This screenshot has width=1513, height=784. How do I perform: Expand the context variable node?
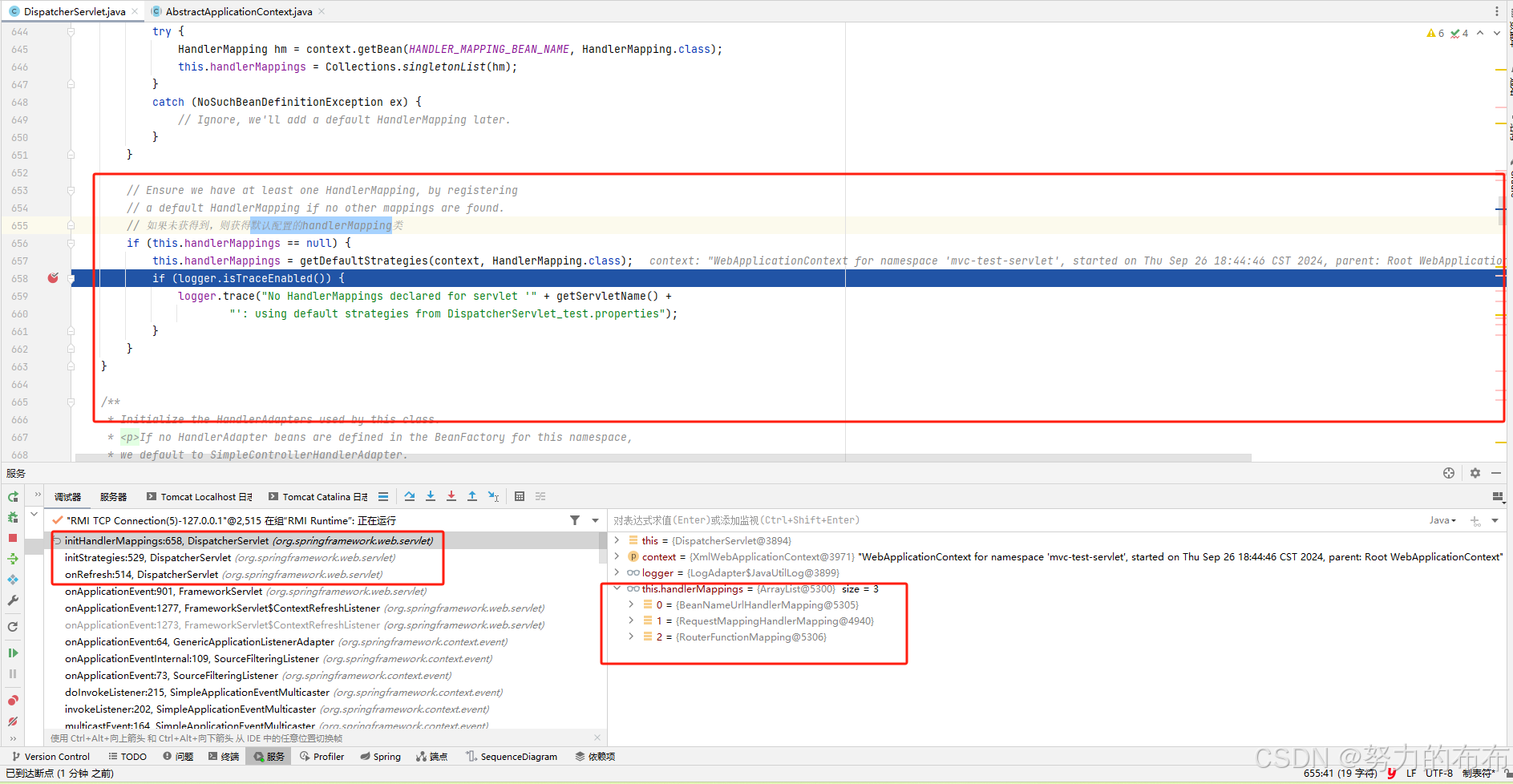(617, 557)
